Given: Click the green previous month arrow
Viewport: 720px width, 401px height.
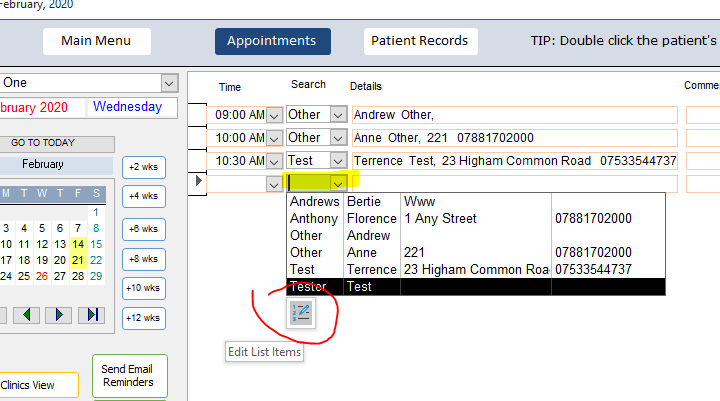Looking at the screenshot, I should (28, 315).
